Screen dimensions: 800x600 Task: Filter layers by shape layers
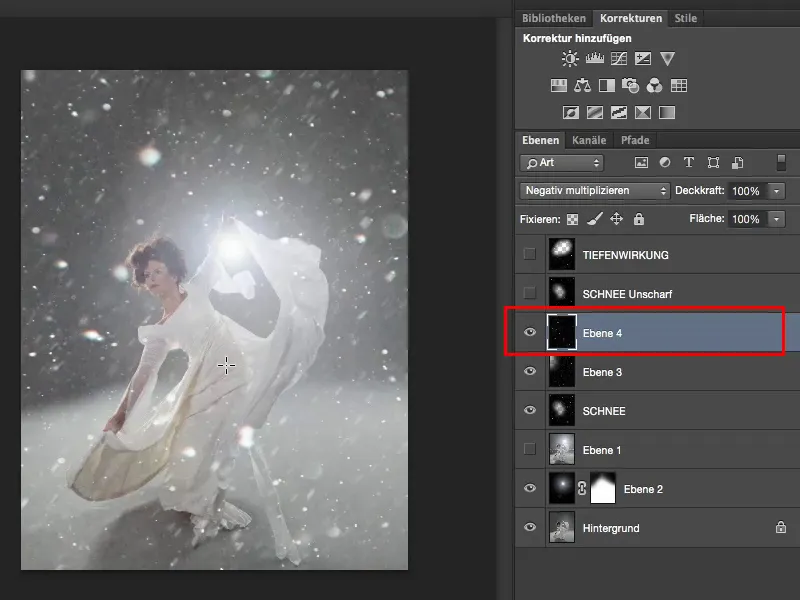click(x=713, y=163)
